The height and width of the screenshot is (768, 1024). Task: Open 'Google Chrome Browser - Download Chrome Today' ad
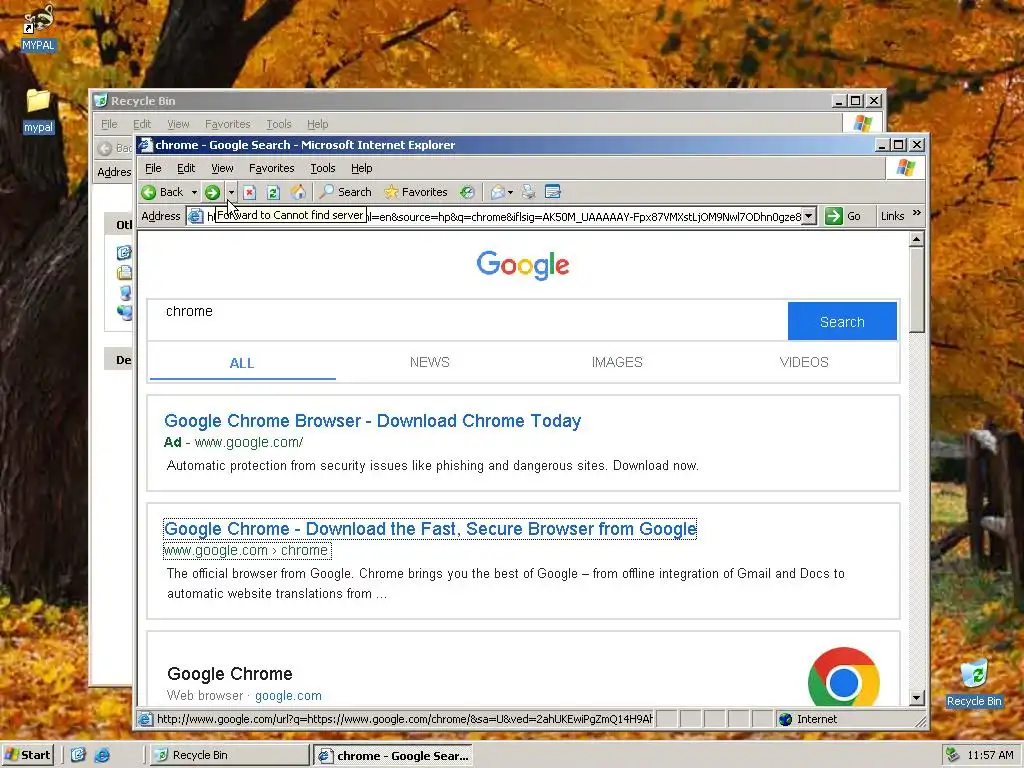coord(372,421)
